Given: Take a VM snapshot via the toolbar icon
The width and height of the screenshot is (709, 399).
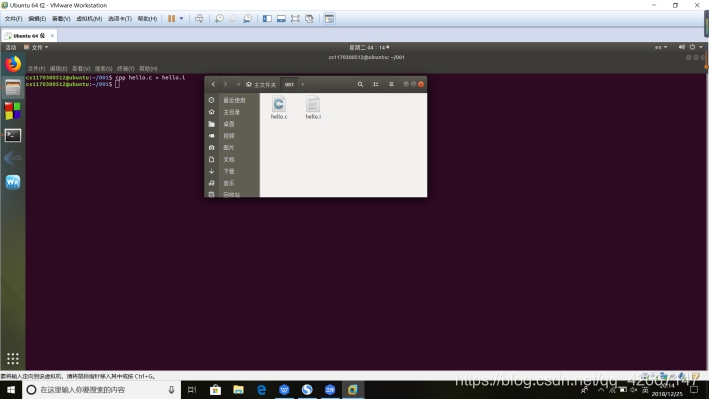Looking at the screenshot, I should 219,19.
